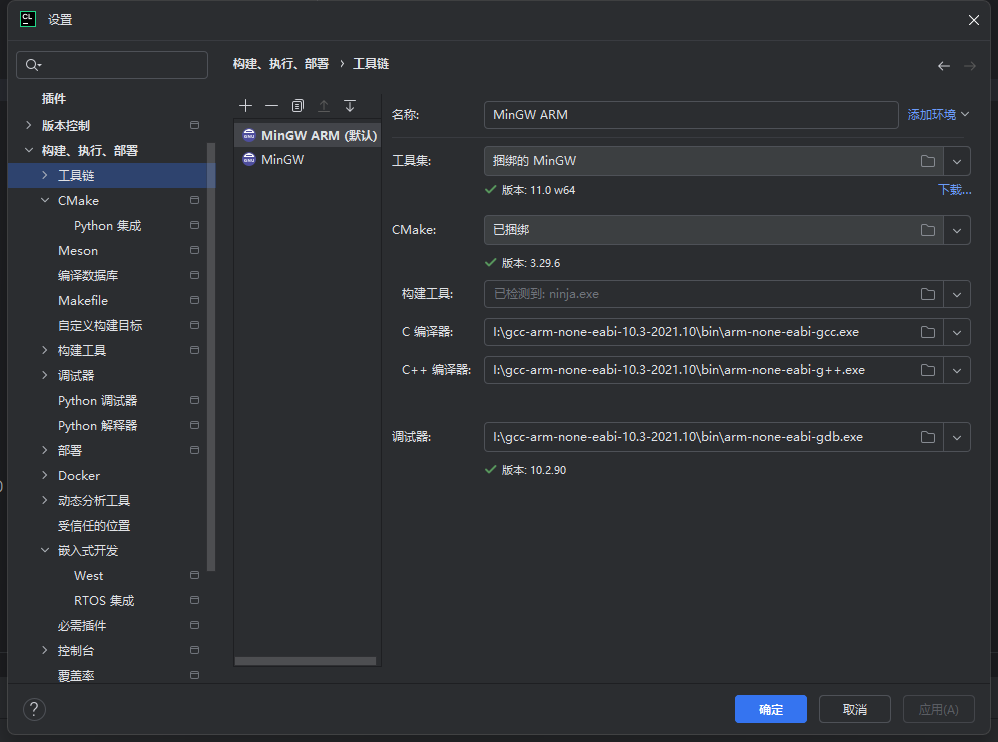
Task: Click project-level marker beside CMake
Action: [x=195, y=200]
